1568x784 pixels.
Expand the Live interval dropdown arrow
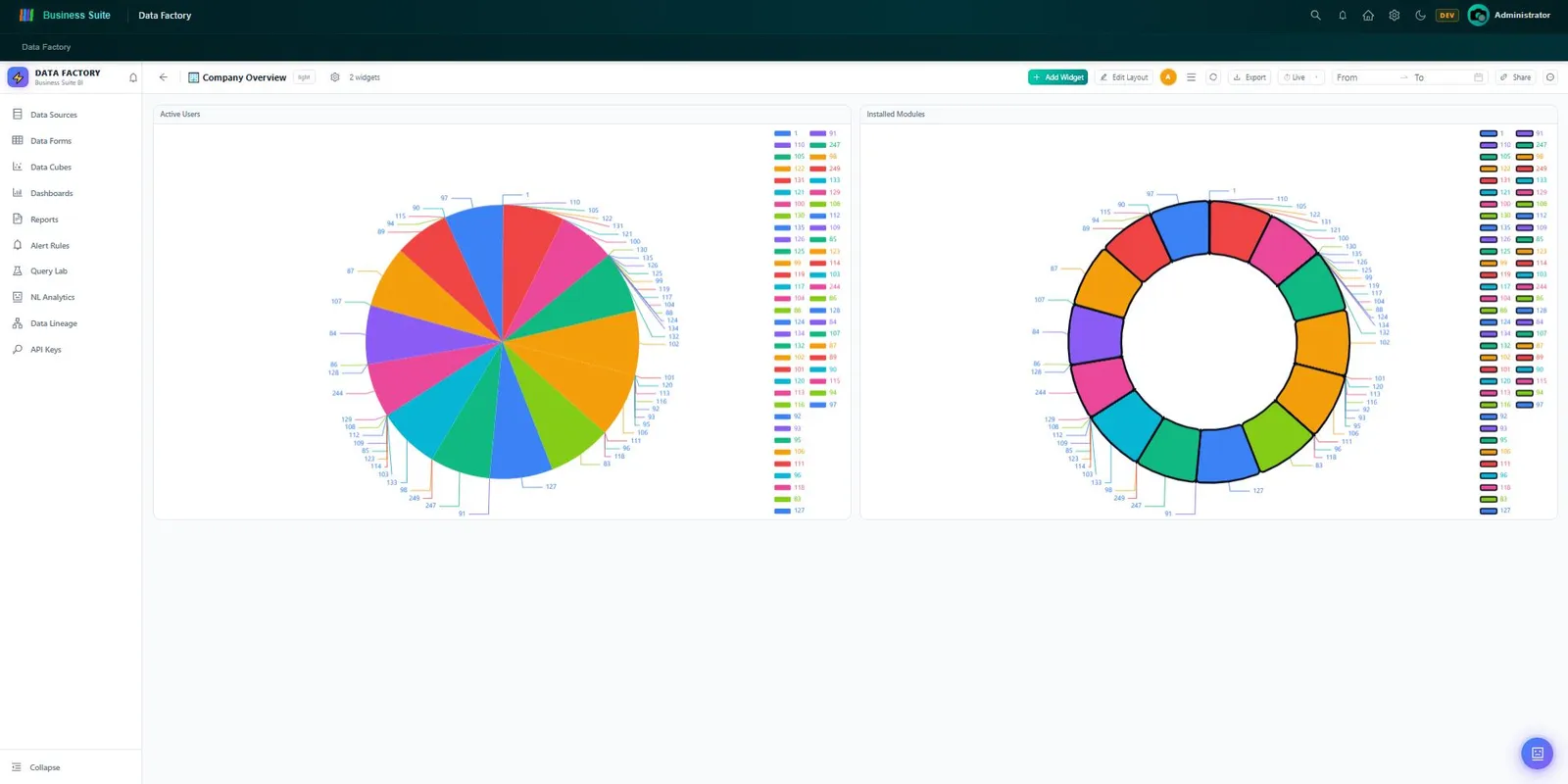tap(1317, 77)
